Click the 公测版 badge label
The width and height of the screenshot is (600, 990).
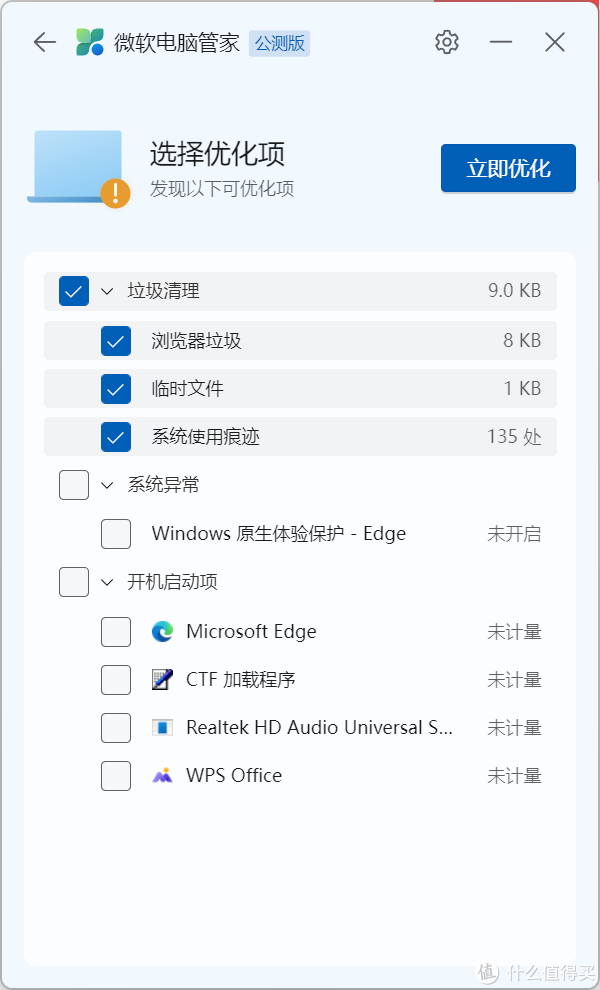(279, 43)
